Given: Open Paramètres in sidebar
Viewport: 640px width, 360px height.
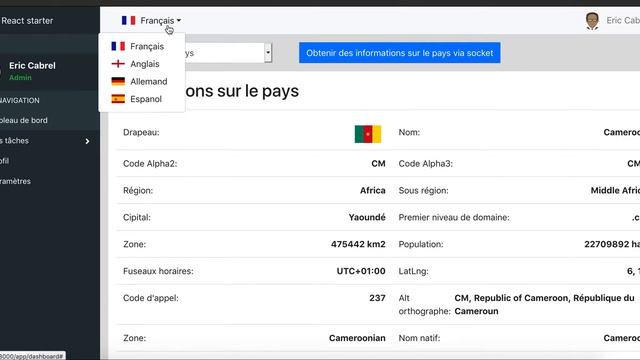Looking at the screenshot, I should (x=16, y=181).
